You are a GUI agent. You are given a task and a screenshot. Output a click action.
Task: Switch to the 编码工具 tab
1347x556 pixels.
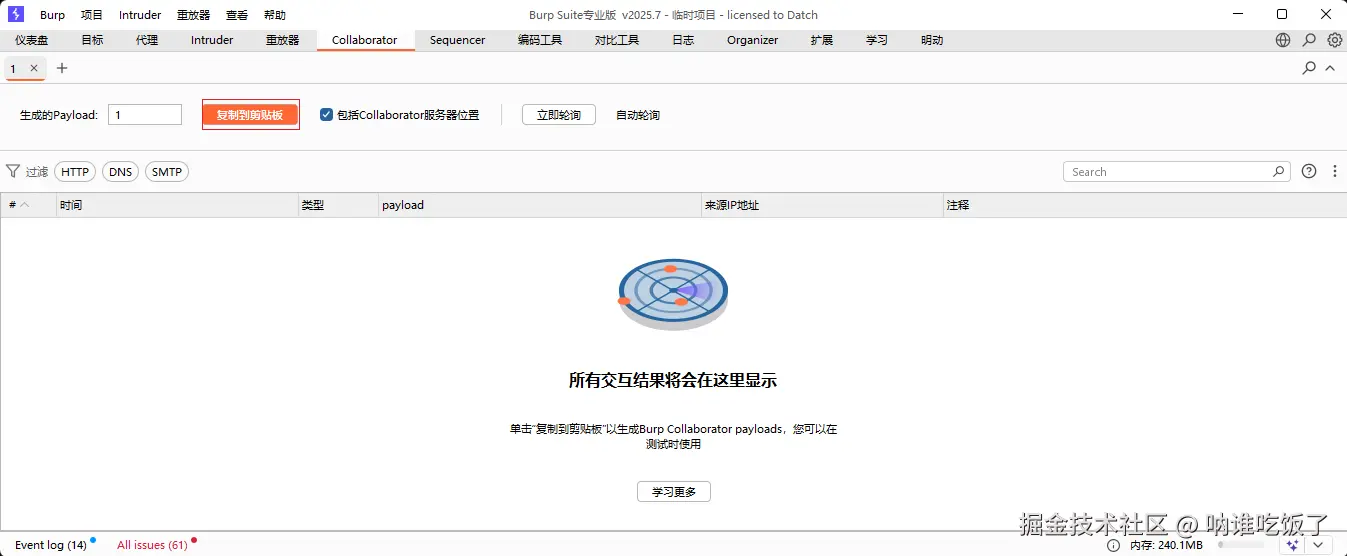(x=540, y=40)
